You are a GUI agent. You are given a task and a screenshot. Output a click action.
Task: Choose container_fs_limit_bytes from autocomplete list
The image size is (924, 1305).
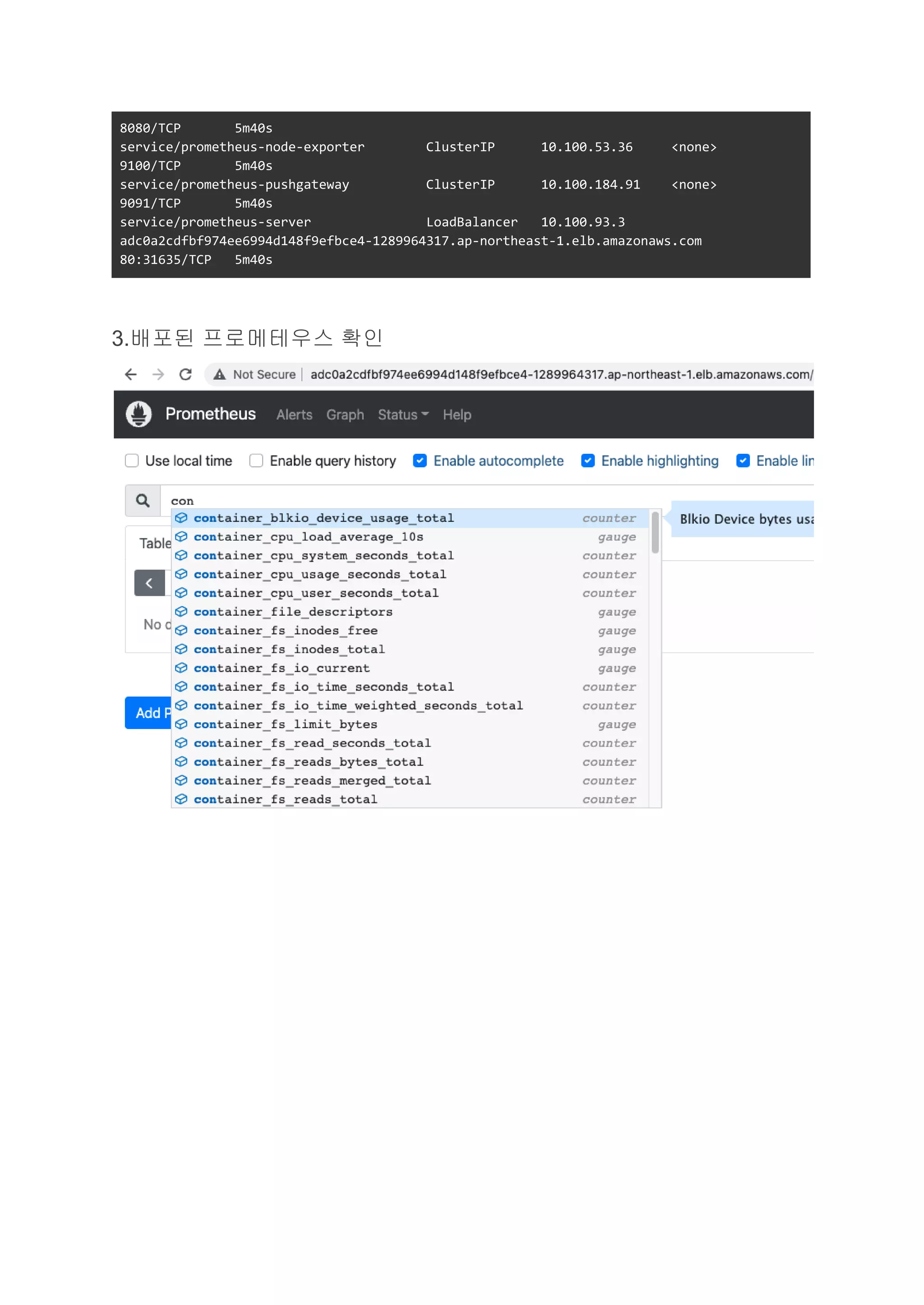point(286,724)
